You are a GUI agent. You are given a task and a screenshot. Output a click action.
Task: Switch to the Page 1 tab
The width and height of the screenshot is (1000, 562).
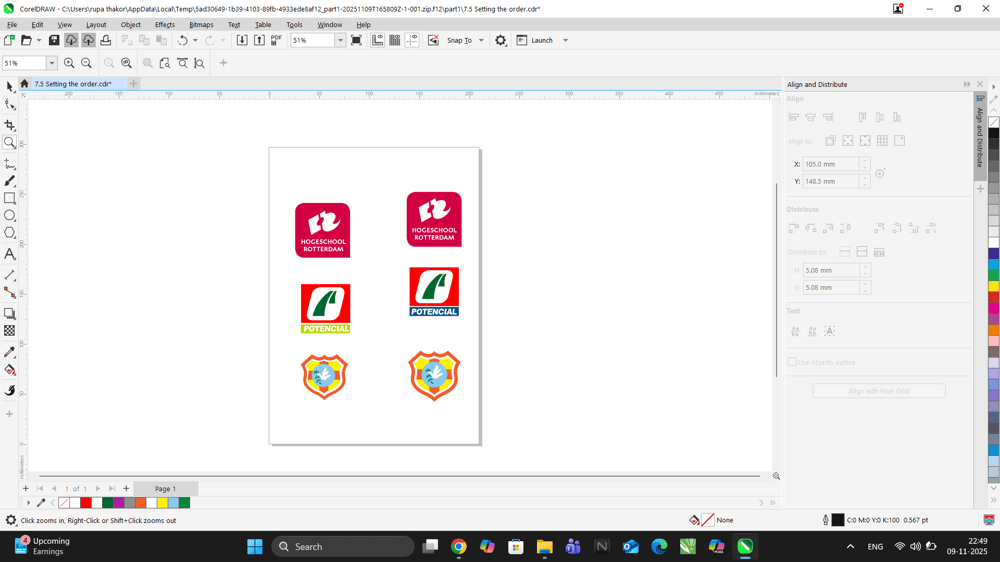tap(165, 489)
